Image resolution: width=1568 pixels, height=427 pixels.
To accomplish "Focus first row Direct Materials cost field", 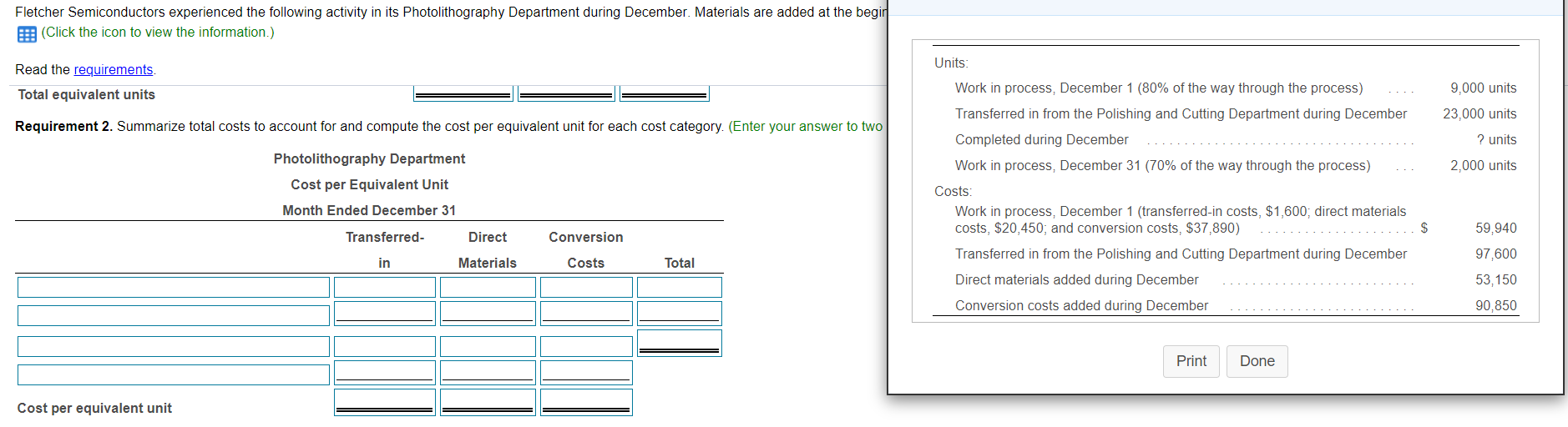I will pos(488,288).
